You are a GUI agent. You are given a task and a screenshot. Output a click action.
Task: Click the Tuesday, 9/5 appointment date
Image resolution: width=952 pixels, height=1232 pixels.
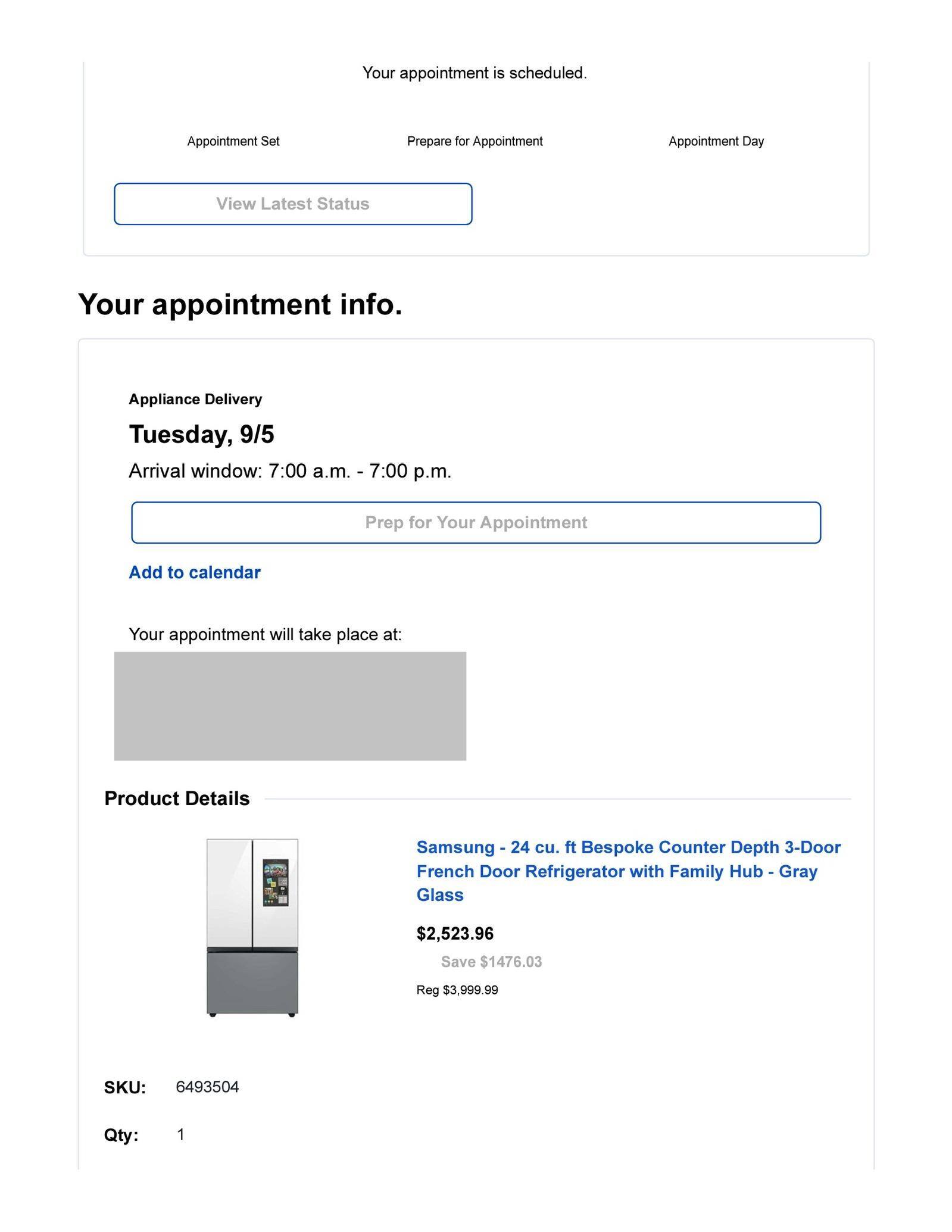click(x=201, y=434)
